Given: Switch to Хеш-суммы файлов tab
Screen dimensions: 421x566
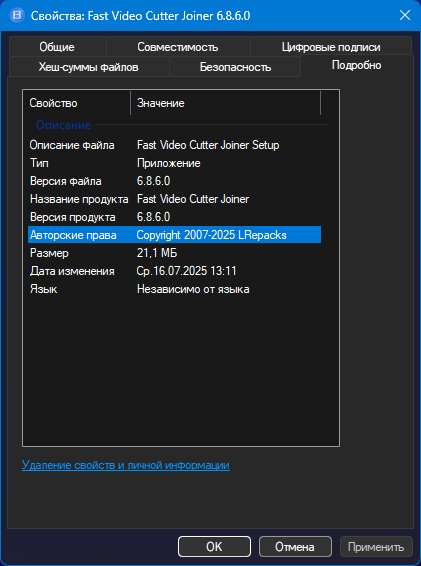Looking at the screenshot, I should point(88,67).
